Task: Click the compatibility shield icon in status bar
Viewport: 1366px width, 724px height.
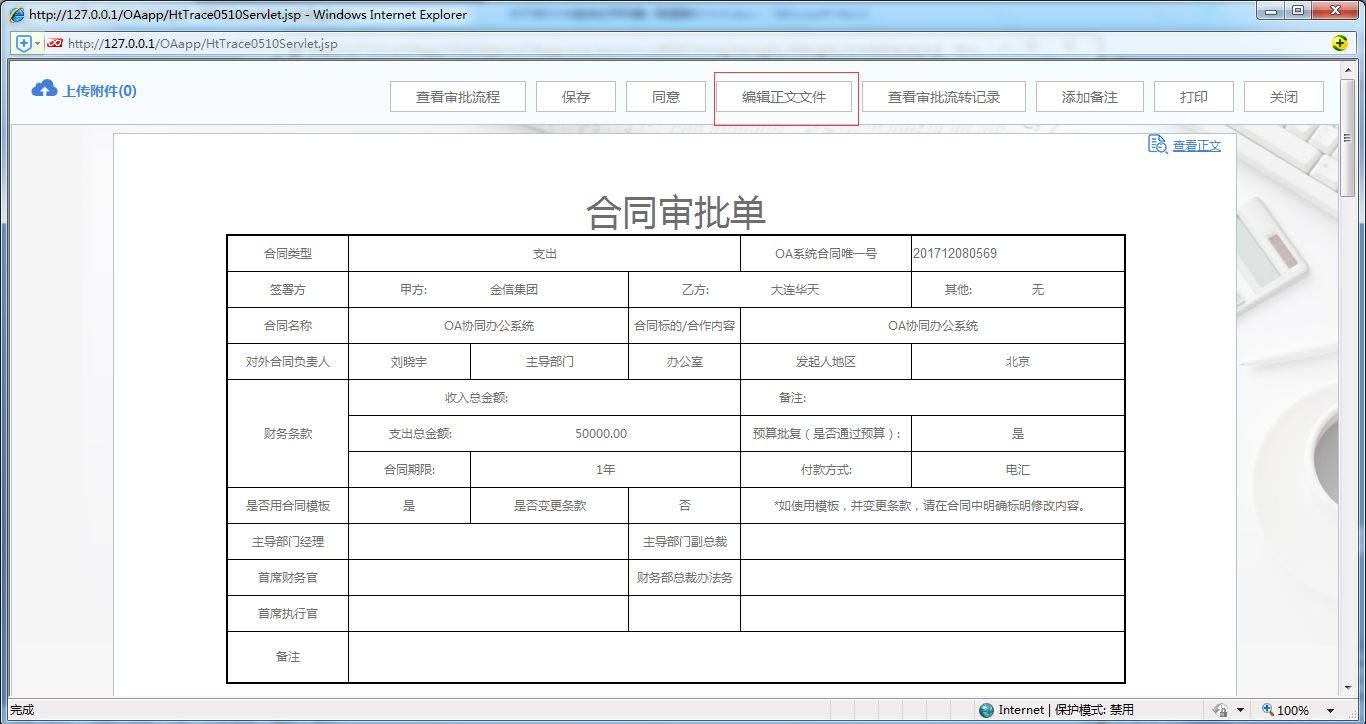Action: pos(1221,710)
